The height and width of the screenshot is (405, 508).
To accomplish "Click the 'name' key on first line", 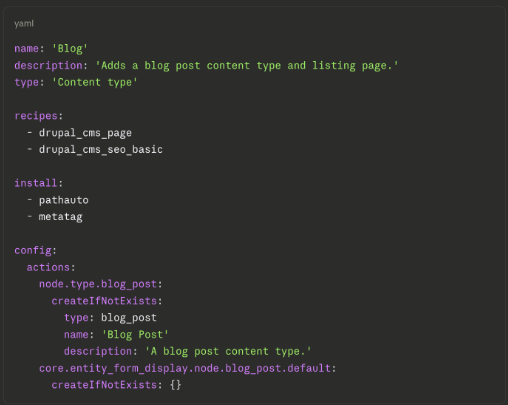I will click(26, 49).
